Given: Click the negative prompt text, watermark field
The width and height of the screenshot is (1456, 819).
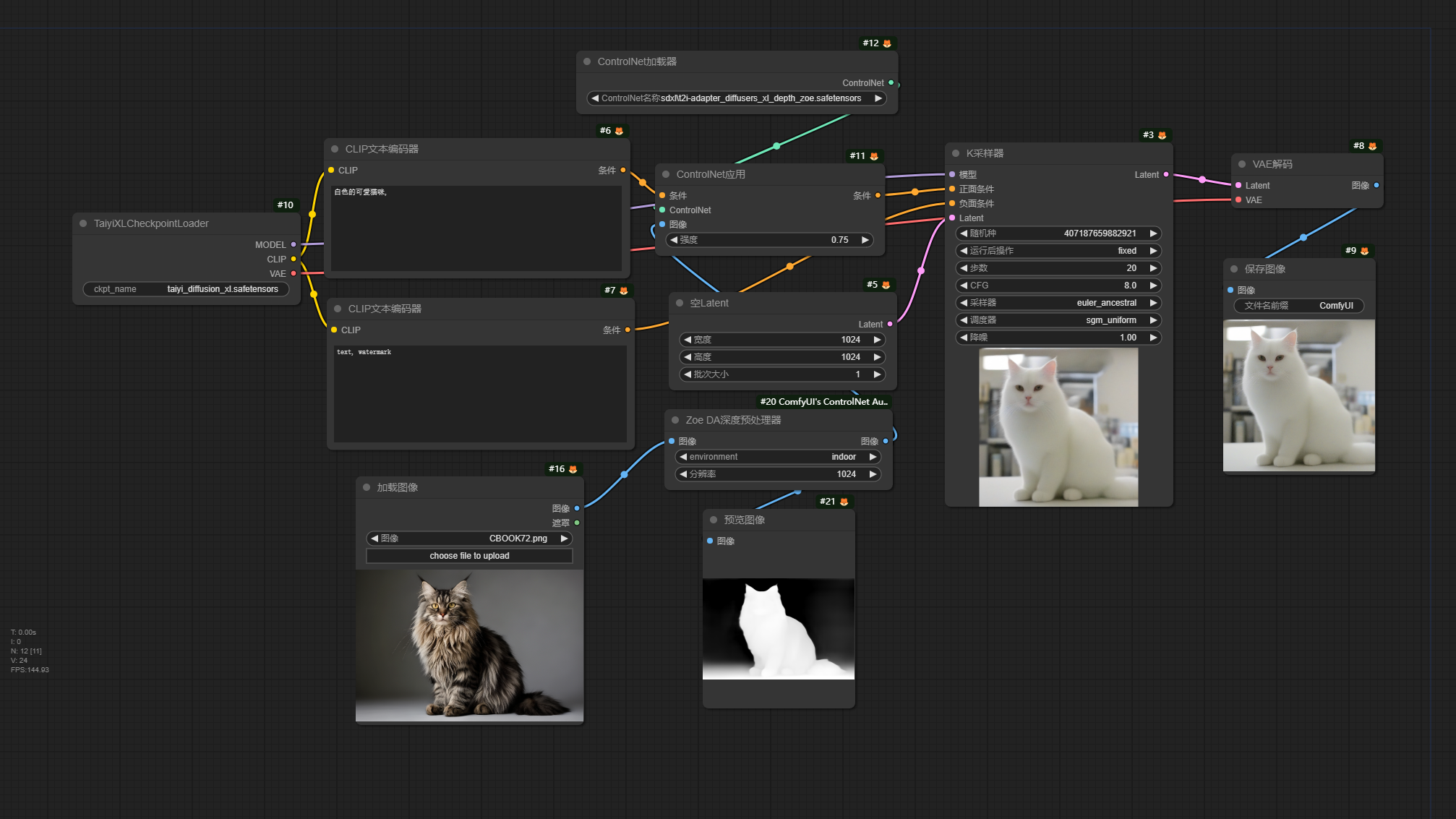Looking at the screenshot, I should (479, 393).
